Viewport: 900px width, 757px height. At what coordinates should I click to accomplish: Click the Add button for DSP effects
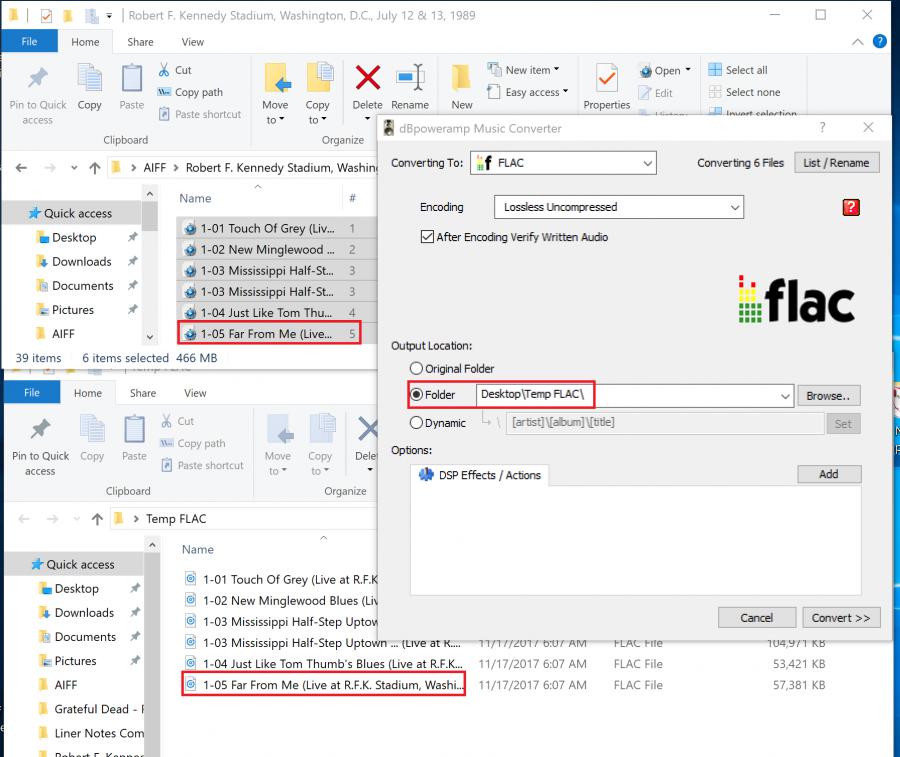tap(829, 474)
